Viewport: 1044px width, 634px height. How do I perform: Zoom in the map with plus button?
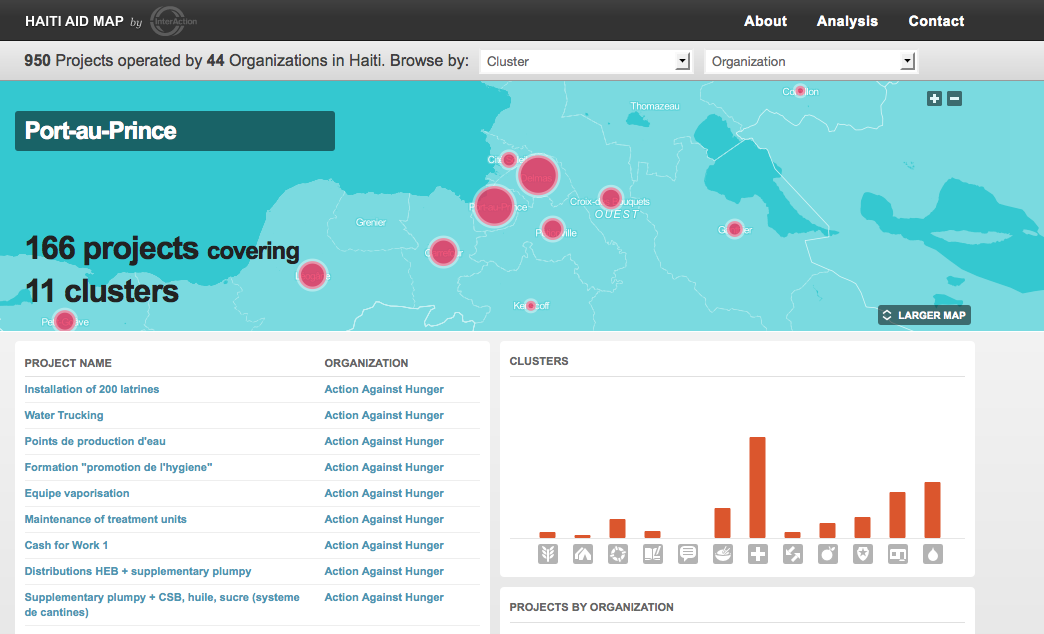(934, 98)
